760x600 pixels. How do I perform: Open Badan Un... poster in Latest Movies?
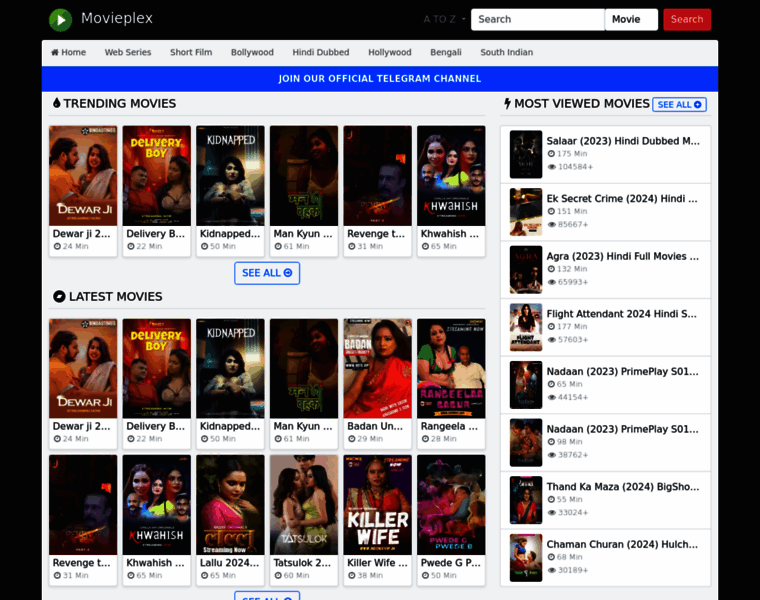pyautogui.click(x=378, y=368)
